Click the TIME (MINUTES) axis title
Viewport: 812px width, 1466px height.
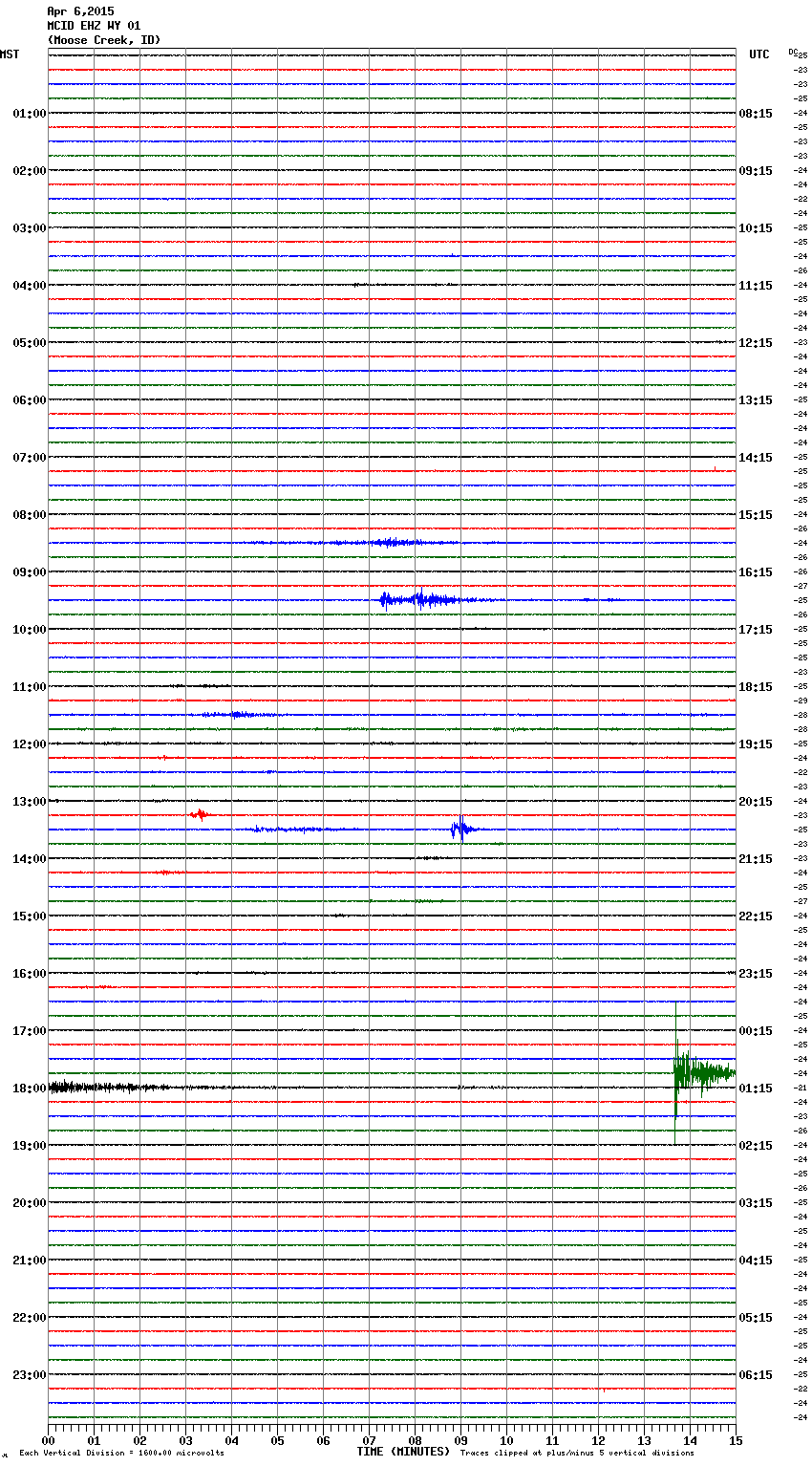(403, 1452)
